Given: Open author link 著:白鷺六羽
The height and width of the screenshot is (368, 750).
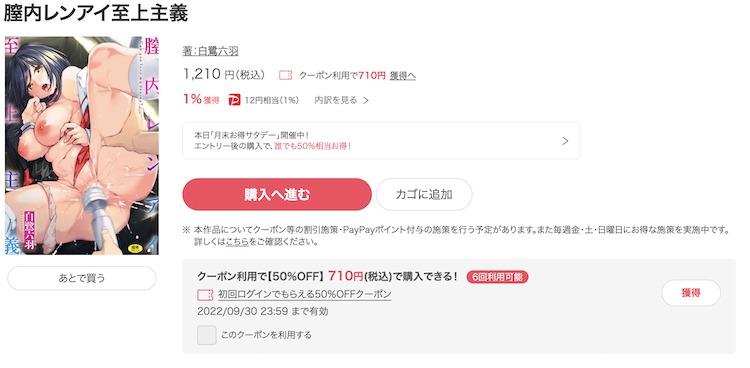Looking at the screenshot, I should (210, 51).
